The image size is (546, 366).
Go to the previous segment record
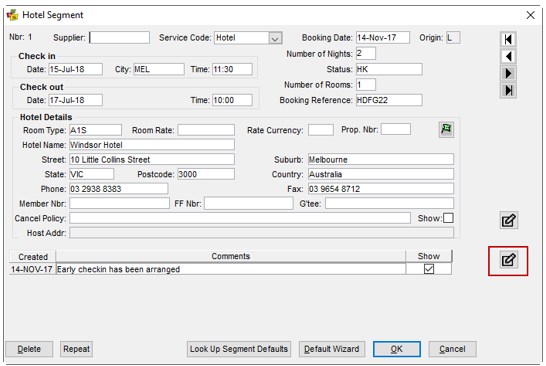[508, 56]
